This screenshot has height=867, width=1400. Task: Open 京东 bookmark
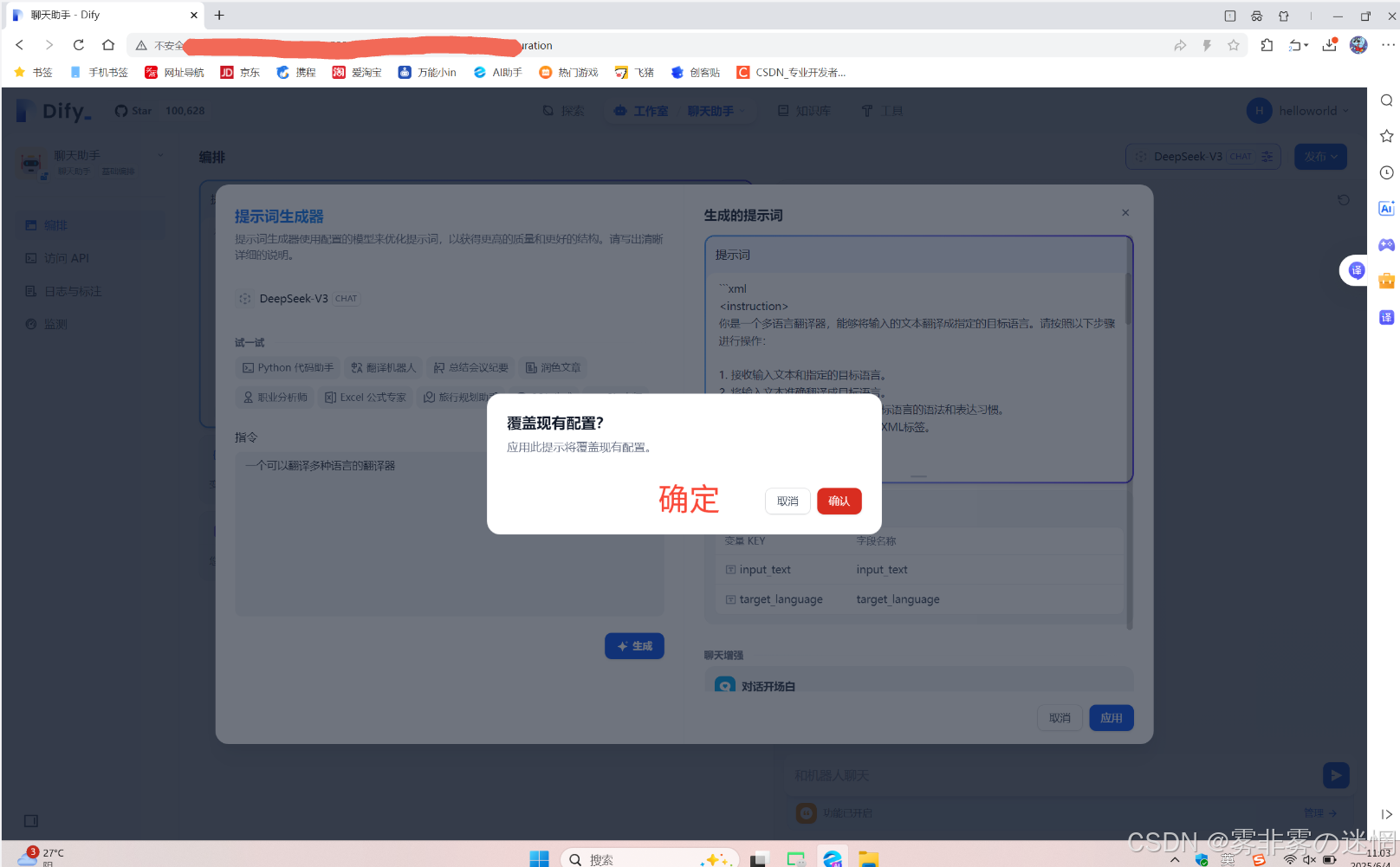coord(240,73)
